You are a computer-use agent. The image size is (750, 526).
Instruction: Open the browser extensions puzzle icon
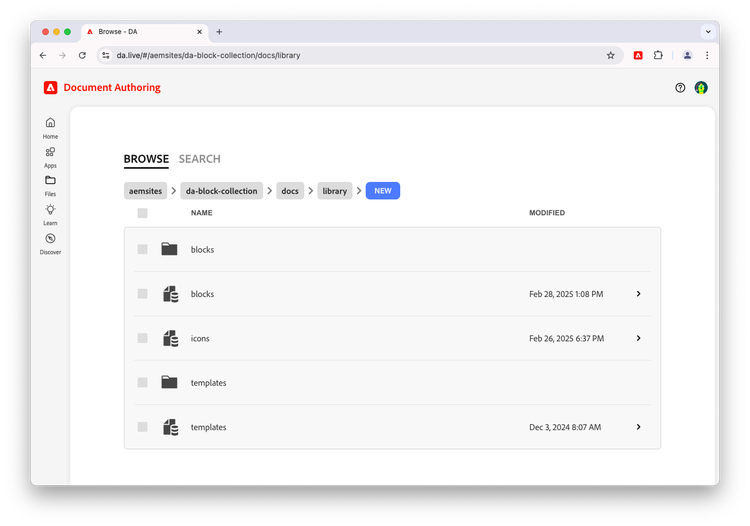[658, 55]
